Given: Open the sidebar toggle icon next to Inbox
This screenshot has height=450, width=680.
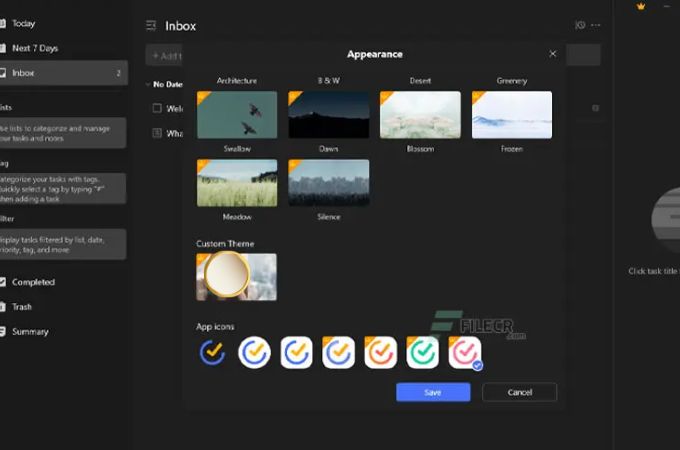Looking at the screenshot, I should pos(151,26).
